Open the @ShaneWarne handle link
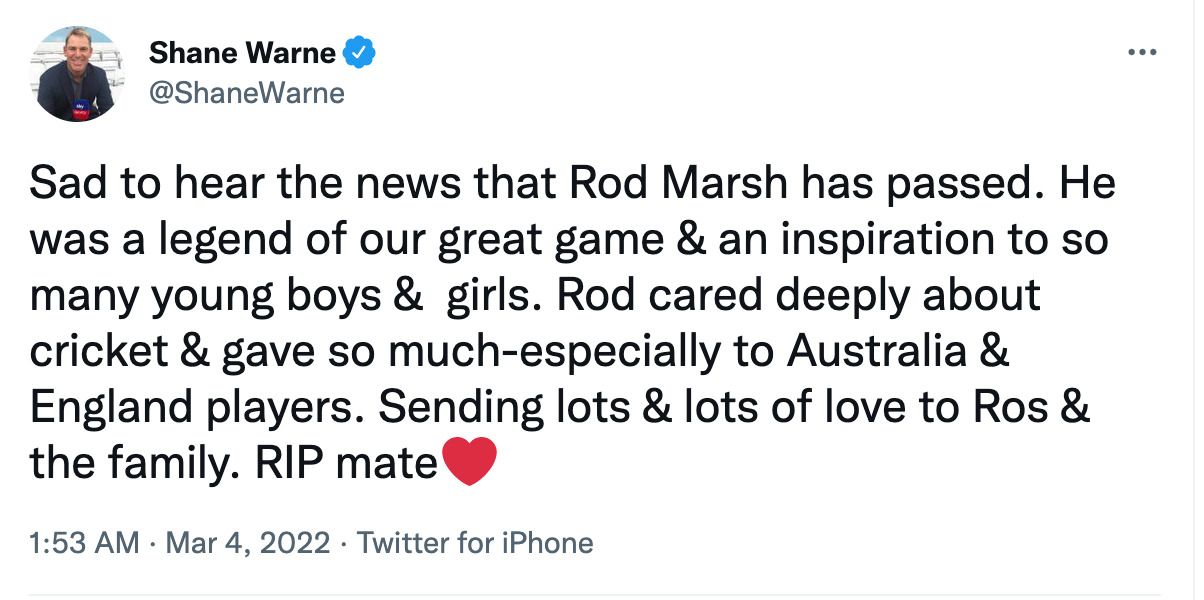This screenshot has width=1204, height=600. click(246, 93)
